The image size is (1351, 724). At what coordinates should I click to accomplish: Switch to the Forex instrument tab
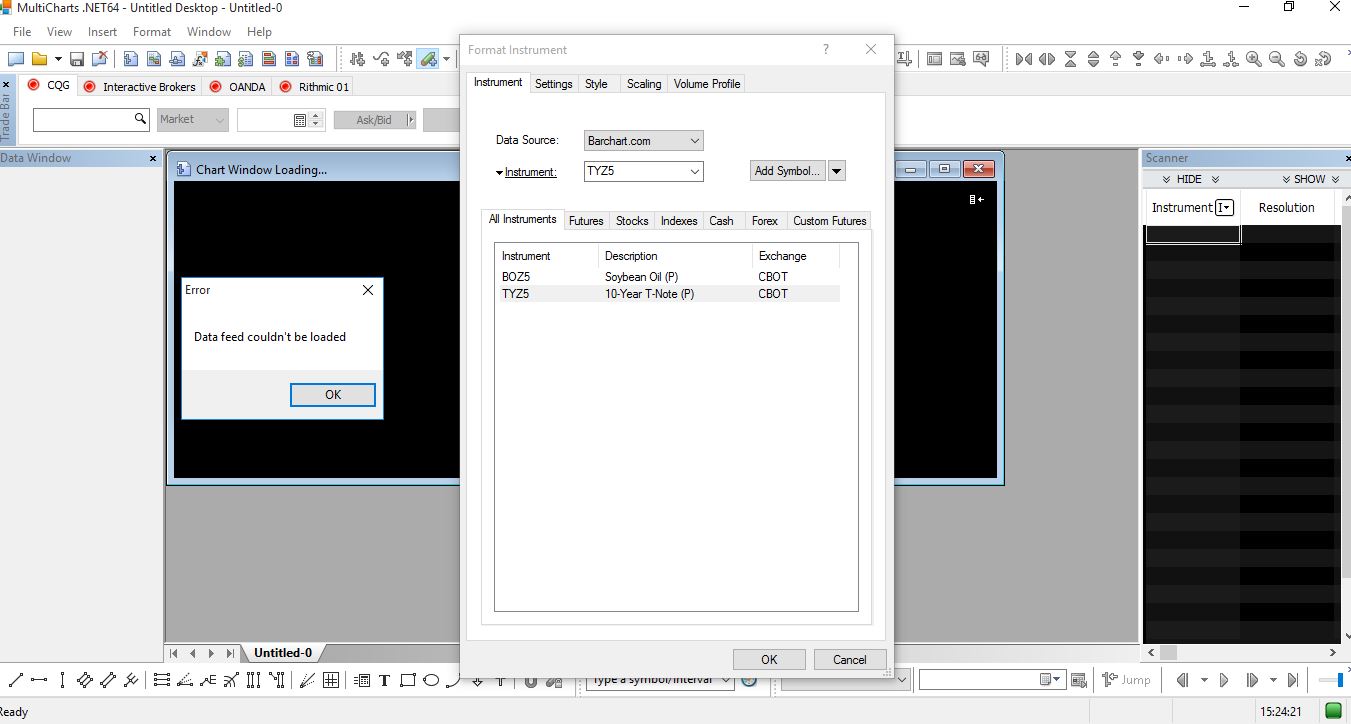tap(764, 221)
